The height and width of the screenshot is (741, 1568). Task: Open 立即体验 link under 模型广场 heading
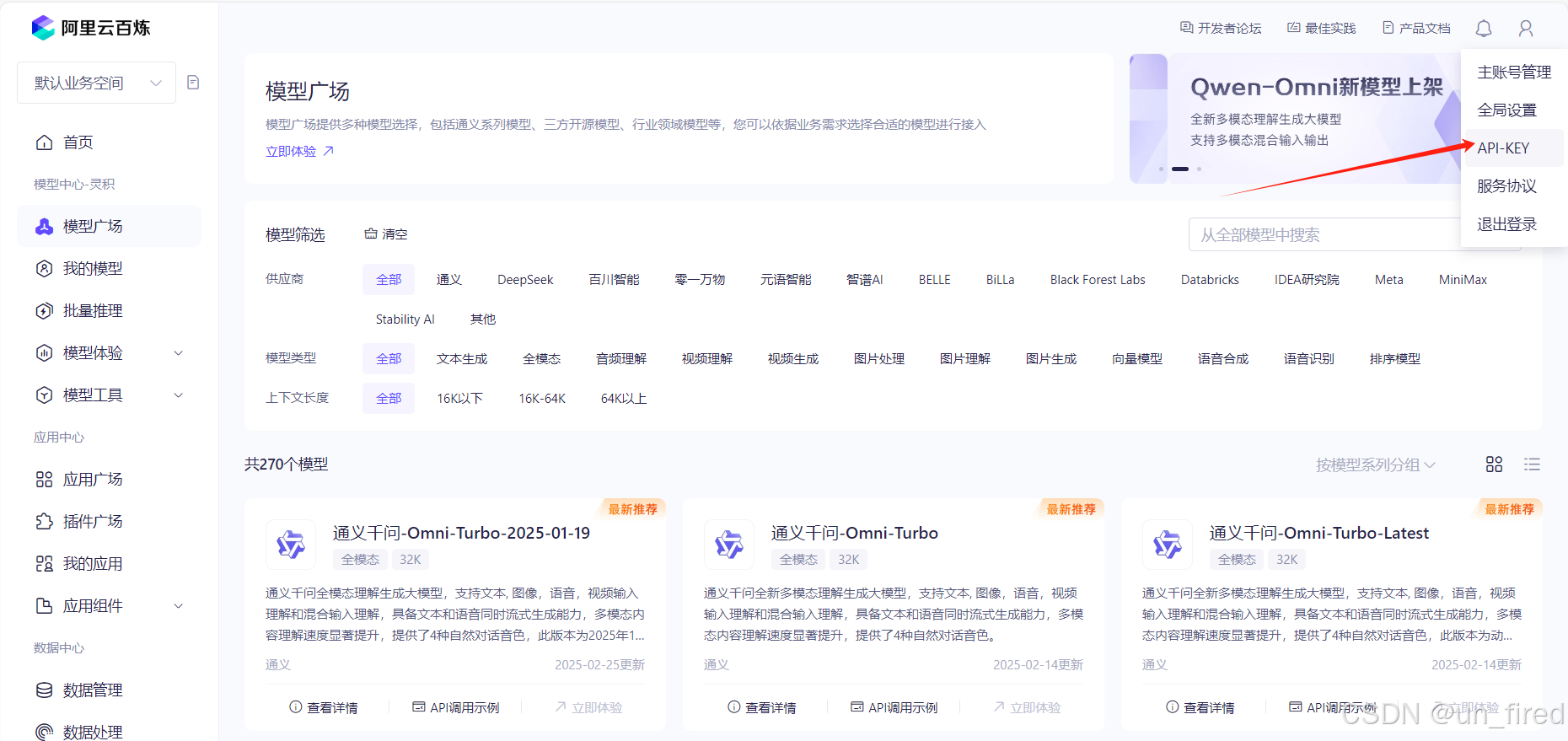300,151
